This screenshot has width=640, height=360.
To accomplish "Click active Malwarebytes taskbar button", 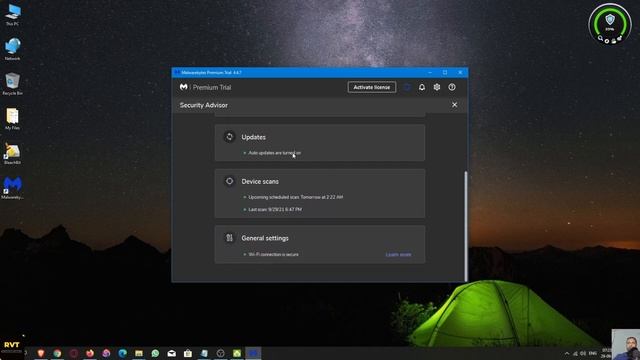I will (x=253, y=353).
